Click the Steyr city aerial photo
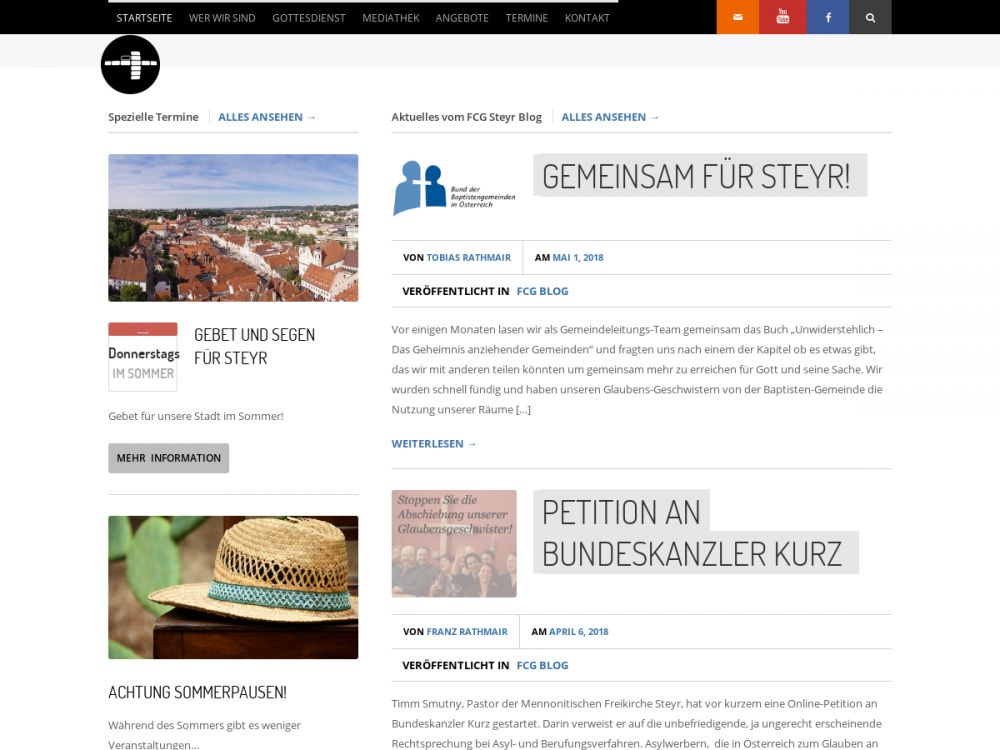 point(233,228)
